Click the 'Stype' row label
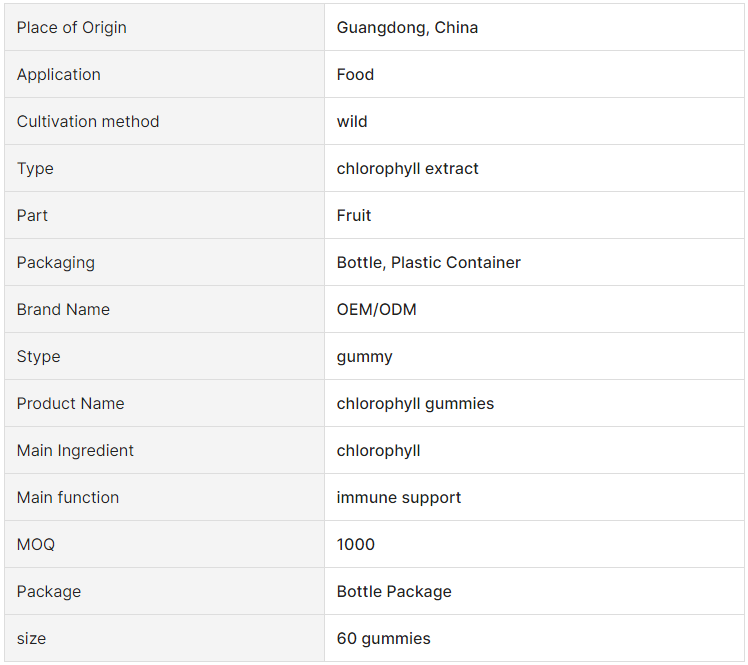Screen dimensions: 748x665 click(39, 356)
